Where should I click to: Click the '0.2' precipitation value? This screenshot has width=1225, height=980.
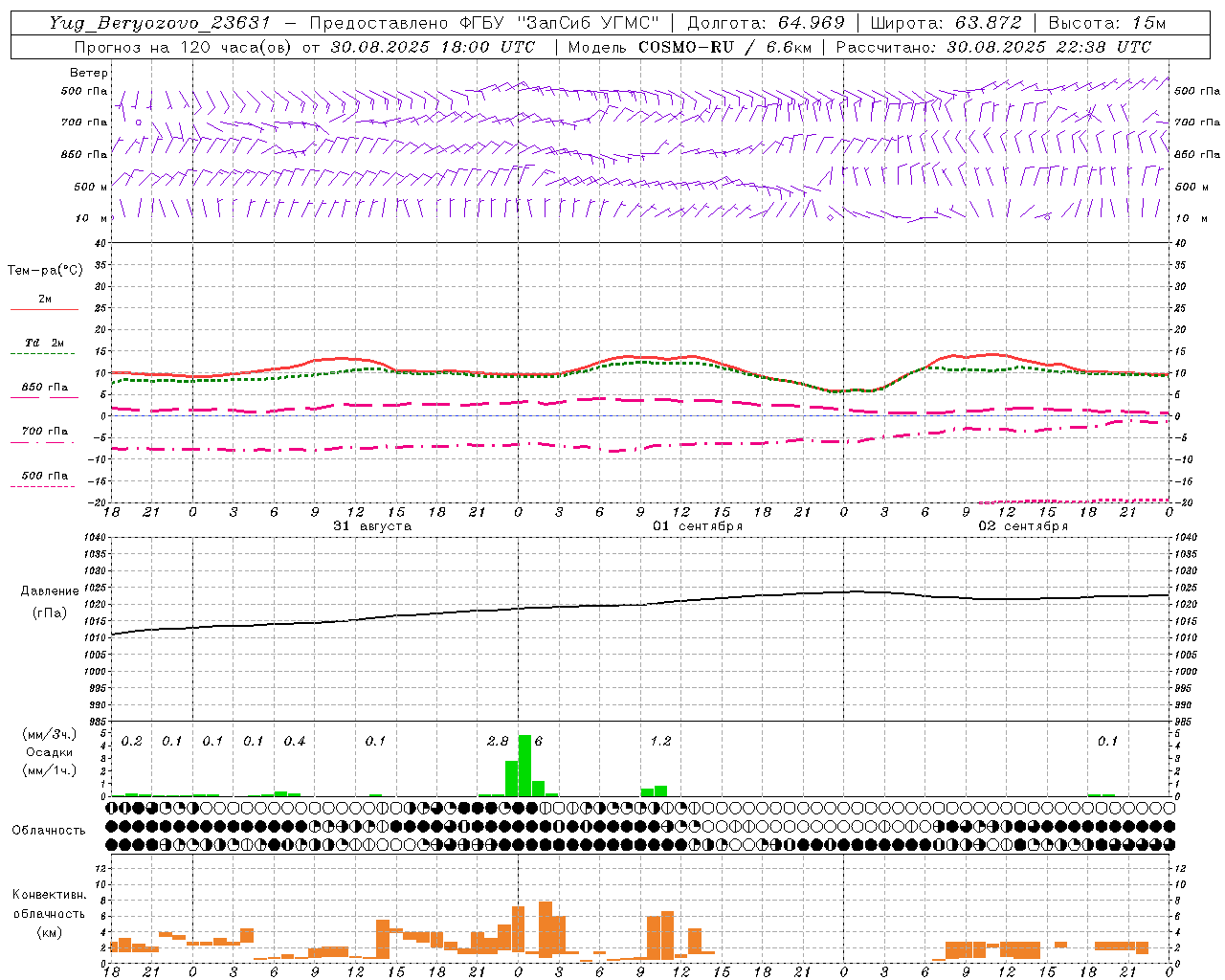click(131, 742)
